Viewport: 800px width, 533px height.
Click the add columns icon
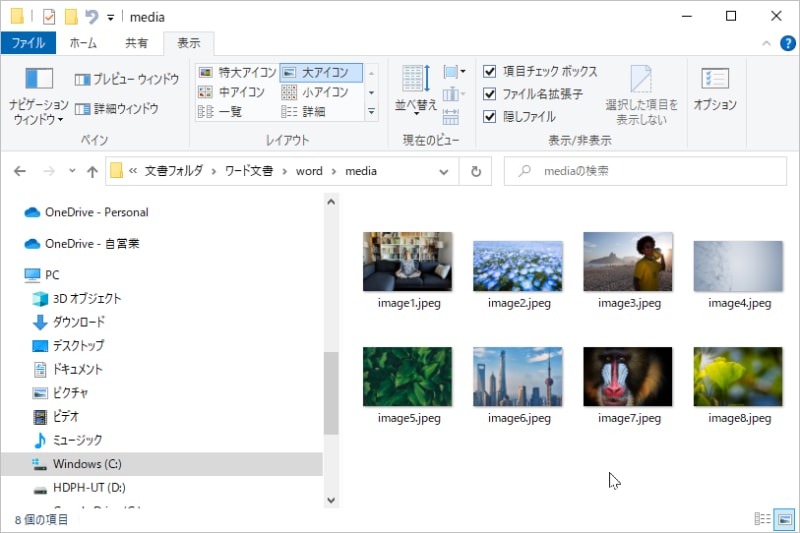tap(454, 94)
